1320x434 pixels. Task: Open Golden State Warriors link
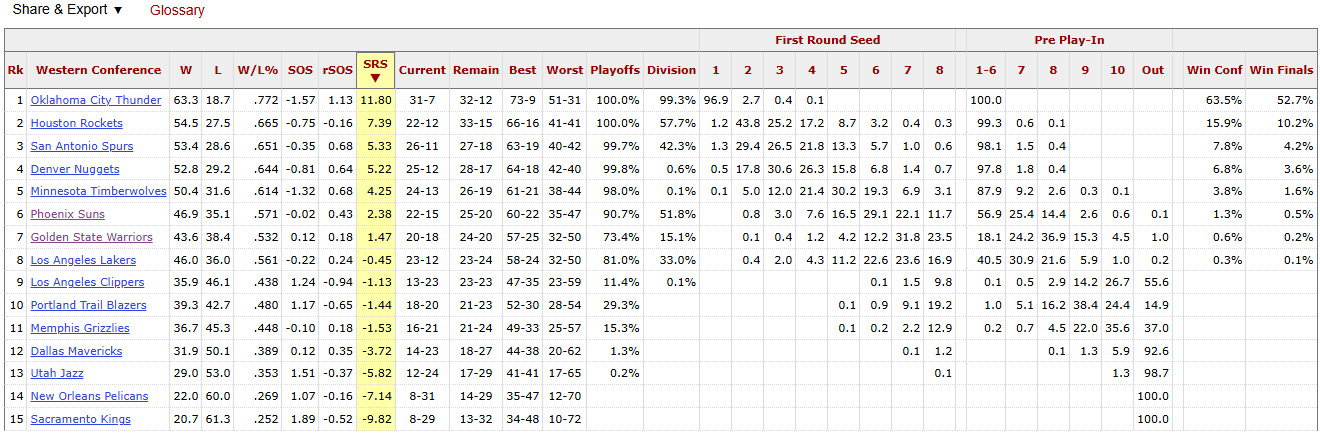click(x=92, y=237)
